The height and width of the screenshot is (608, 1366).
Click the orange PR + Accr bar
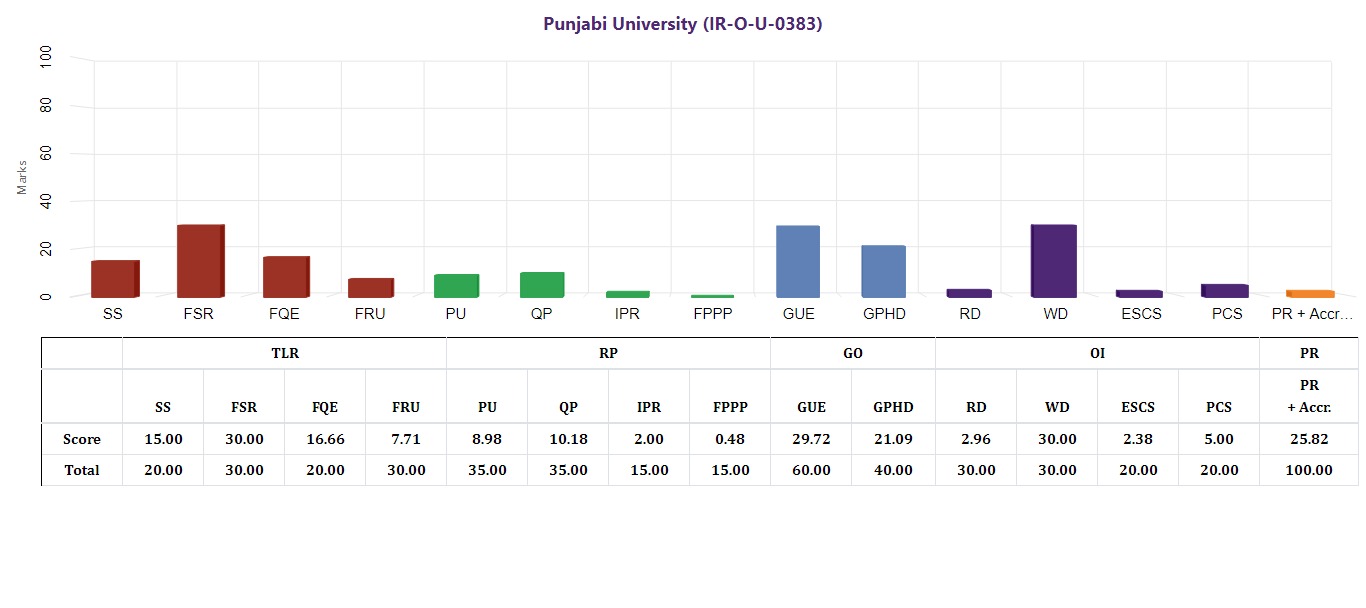click(1310, 294)
